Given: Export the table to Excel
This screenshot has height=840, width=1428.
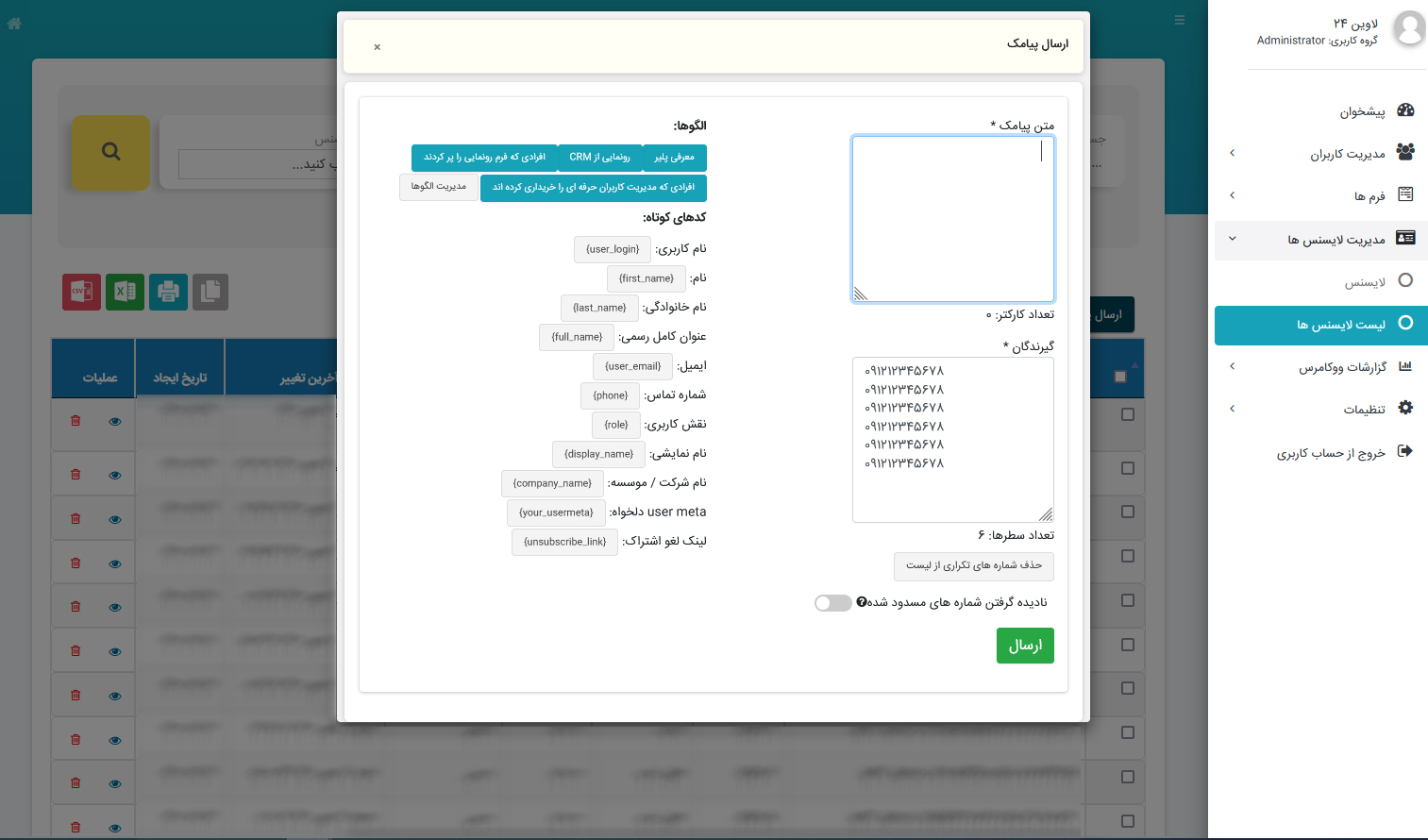Looking at the screenshot, I should [124, 292].
